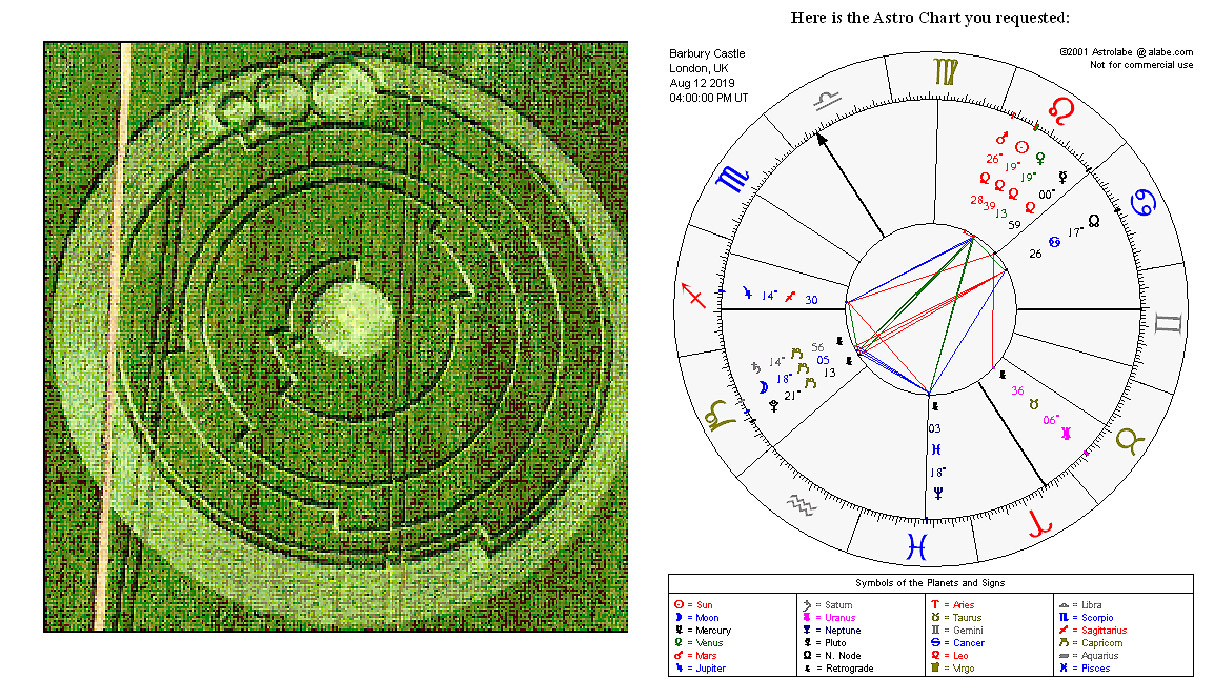
Task: Click the blue Pisces sign at the chart bottom
Action: point(916,546)
